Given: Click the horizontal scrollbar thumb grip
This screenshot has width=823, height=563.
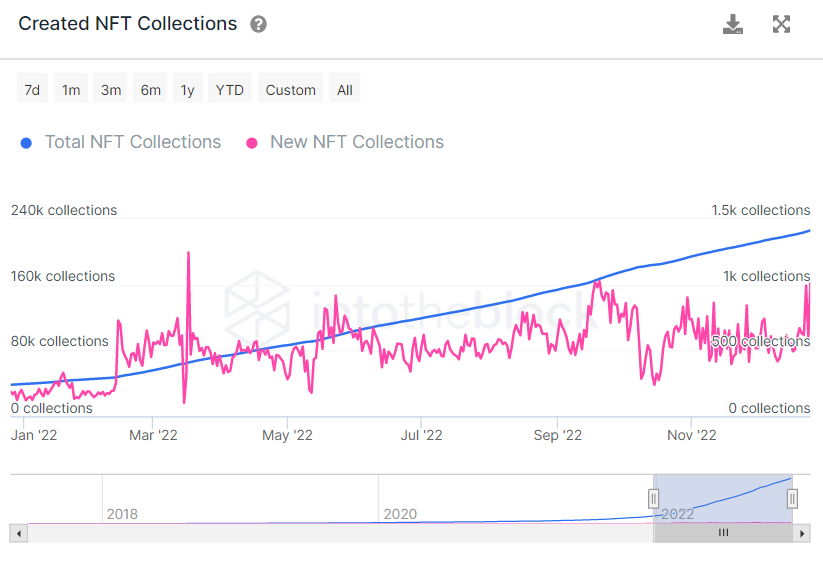Looking at the screenshot, I should (723, 533).
